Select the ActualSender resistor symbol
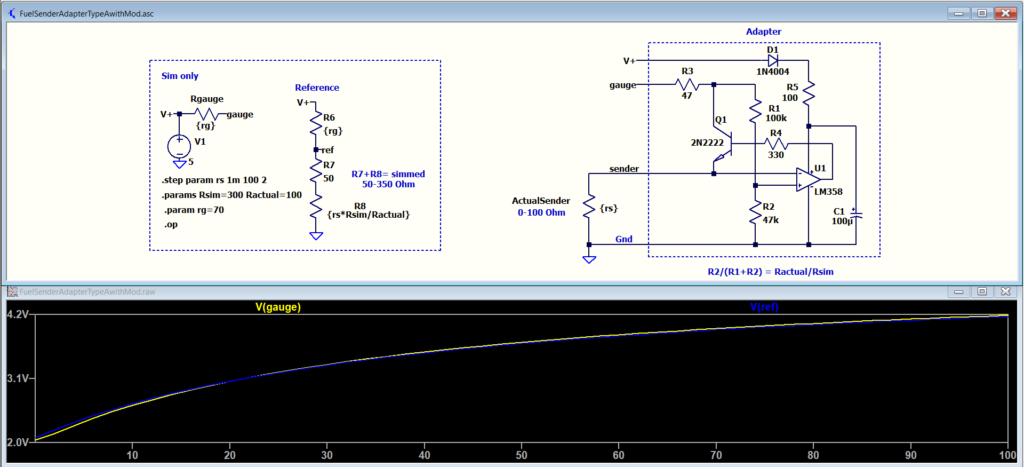Image resolution: width=1024 pixels, height=467 pixels. [x=588, y=208]
